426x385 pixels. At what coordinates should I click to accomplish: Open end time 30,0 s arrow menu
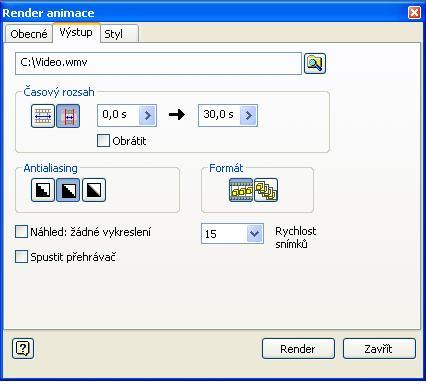pos(248,115)
